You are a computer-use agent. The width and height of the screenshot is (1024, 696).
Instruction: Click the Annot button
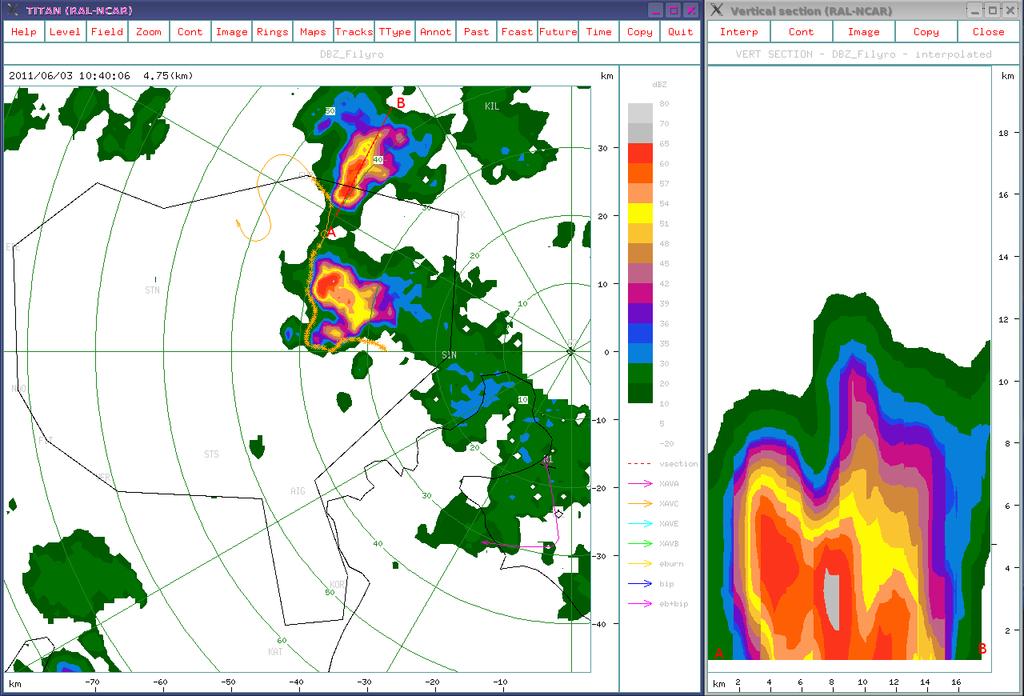coord(436,31)
